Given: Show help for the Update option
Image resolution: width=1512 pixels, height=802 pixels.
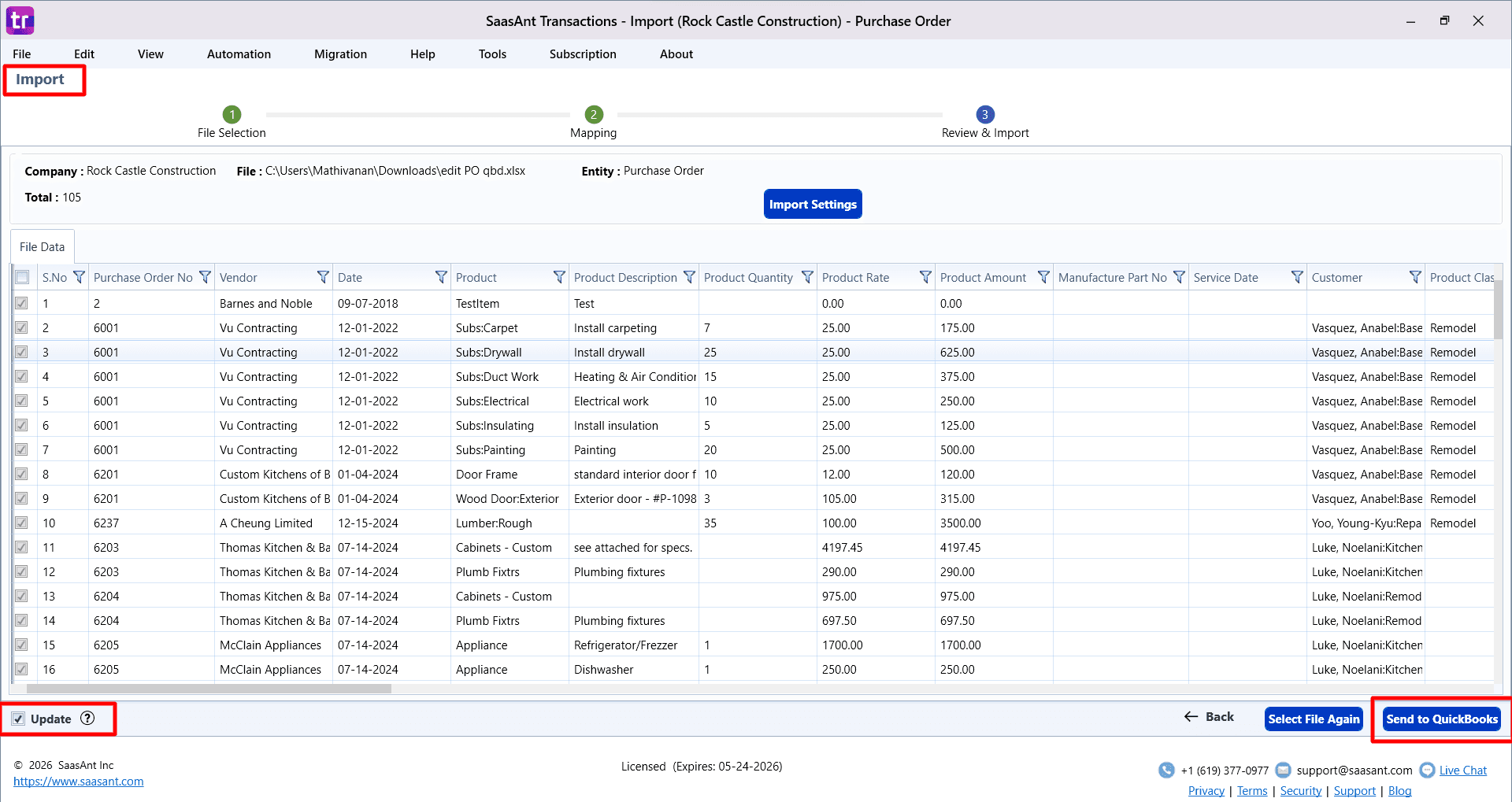Looking at the screenshot, I should tap(87, 718).
